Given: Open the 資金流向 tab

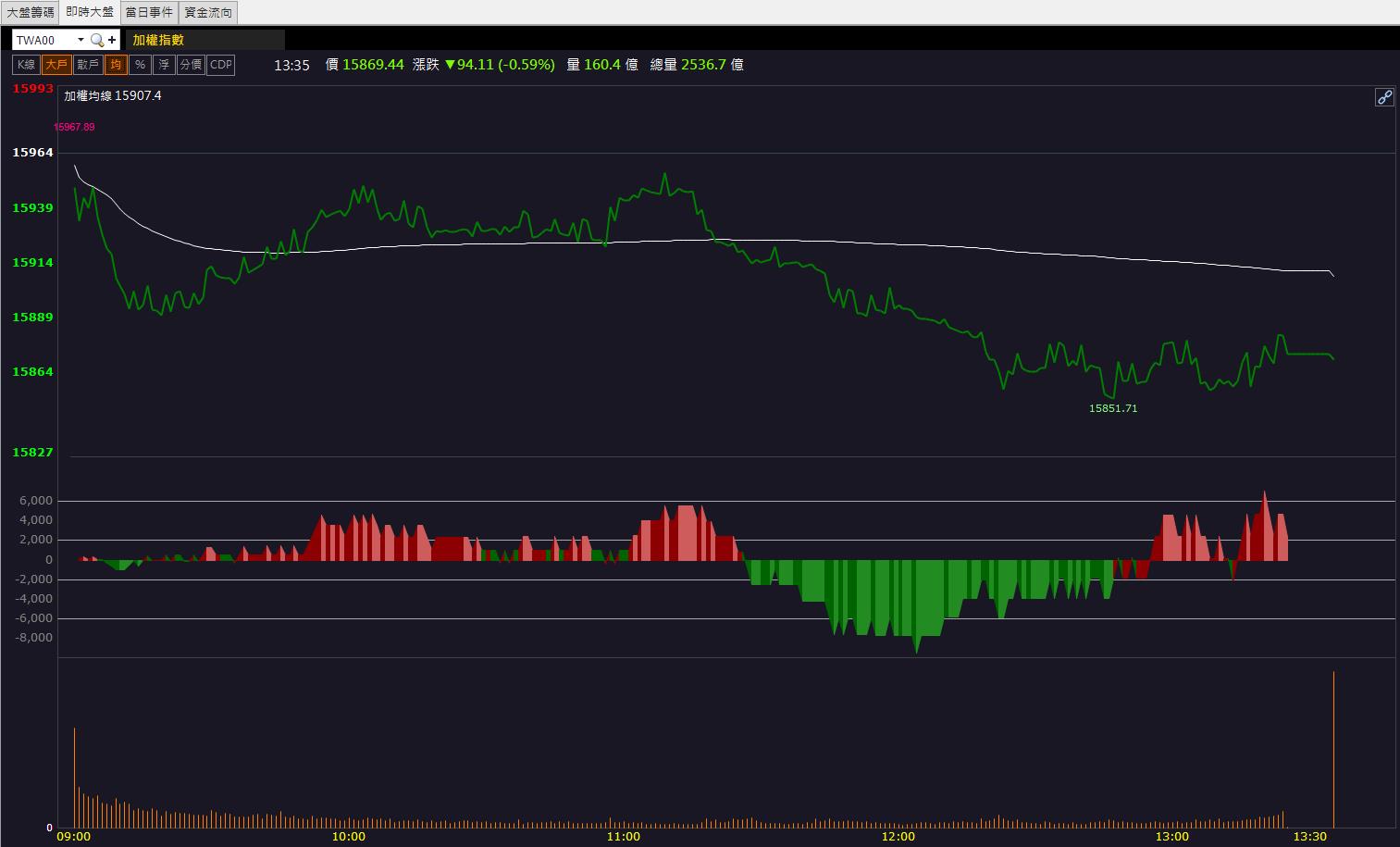Looking at the screenshot, I should [208, 12].
